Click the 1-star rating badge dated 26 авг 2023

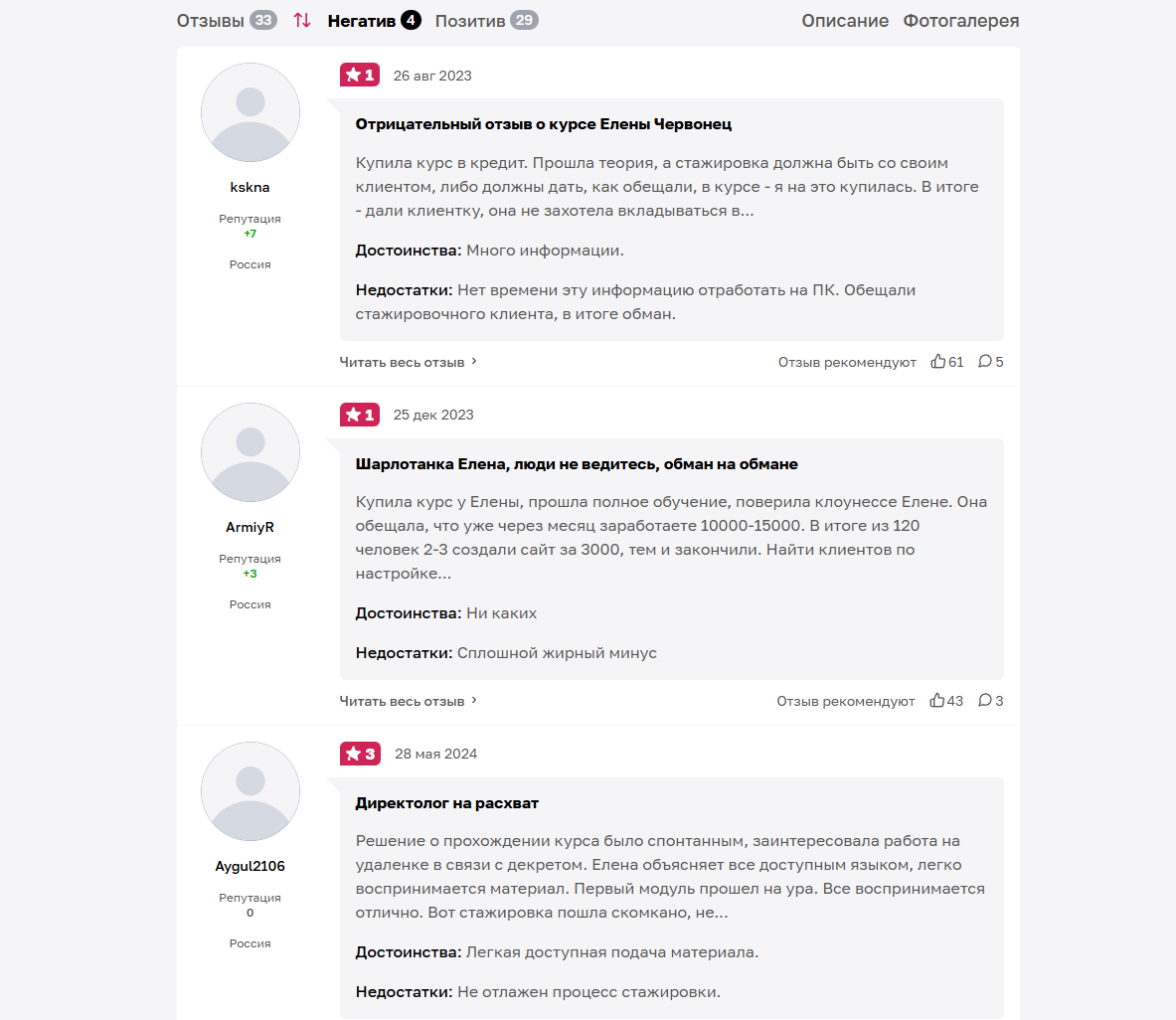(x=359, y=75)
